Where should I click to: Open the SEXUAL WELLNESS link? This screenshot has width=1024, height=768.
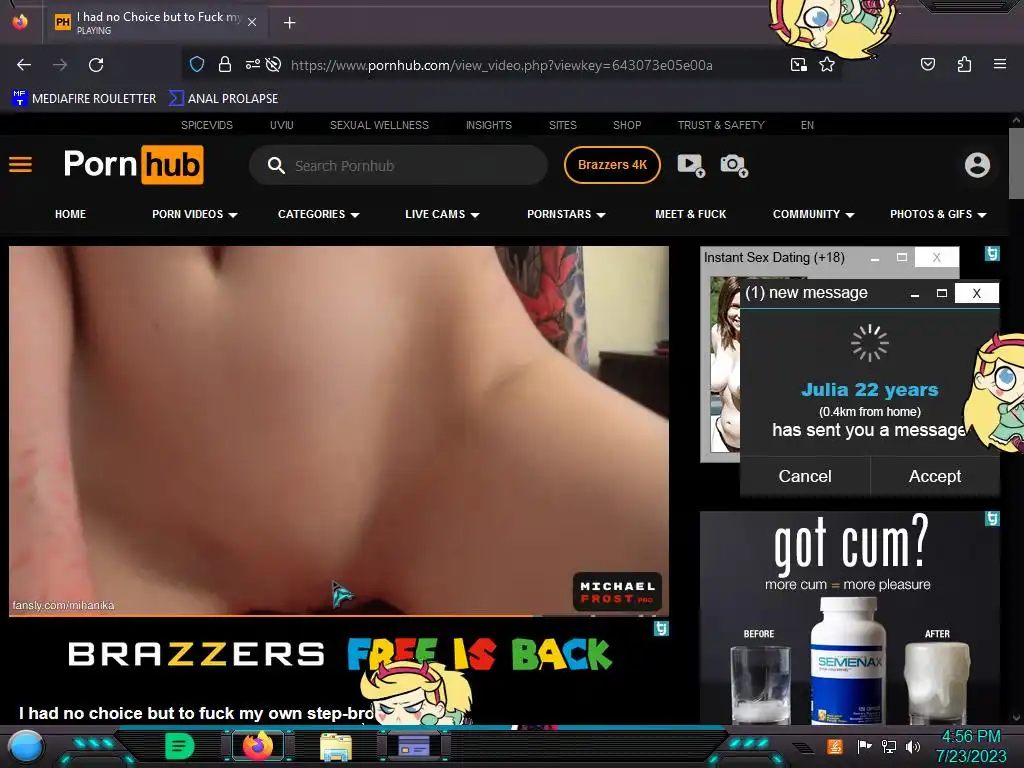(379, 125)
